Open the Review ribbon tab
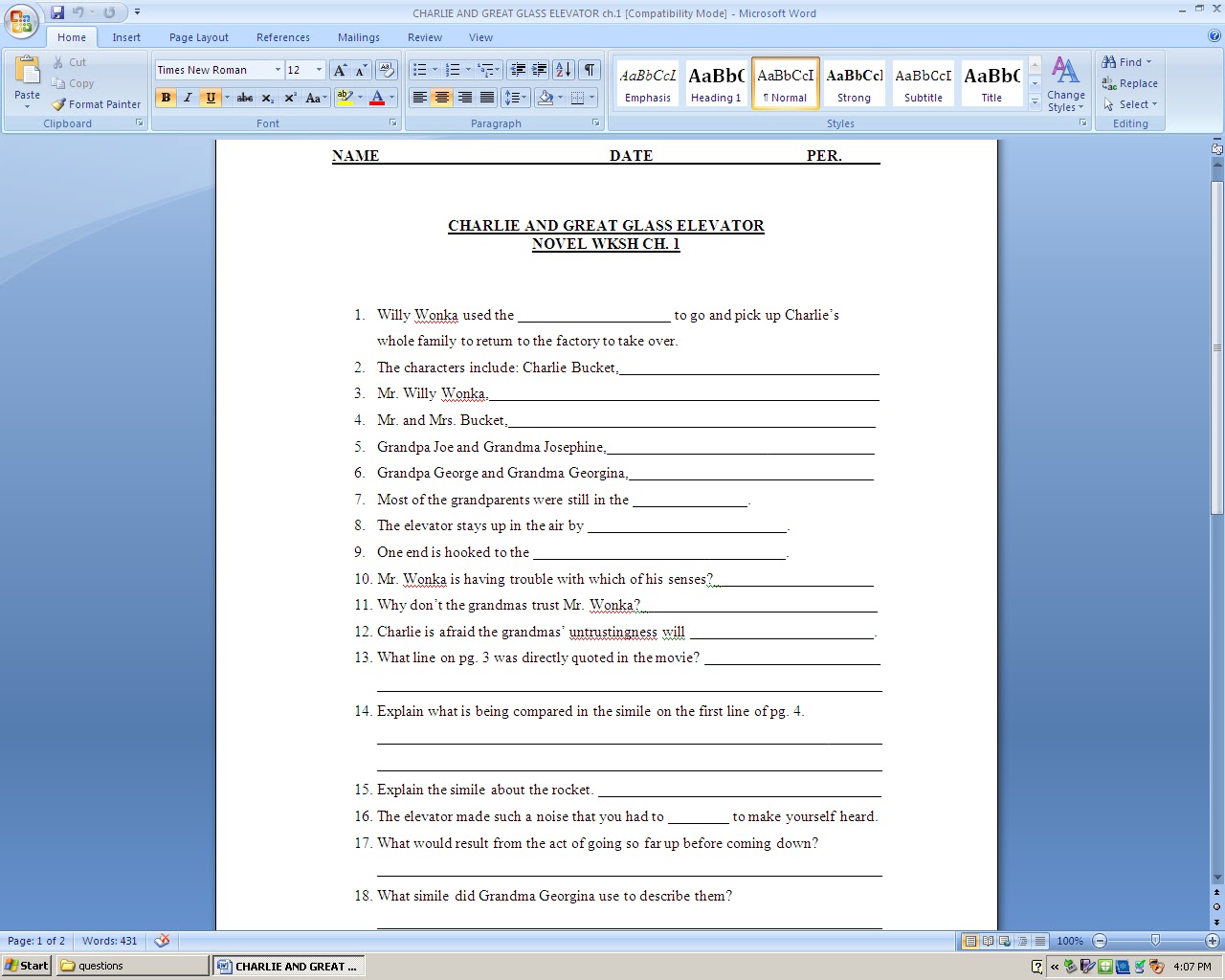The height and width of the screenshot is (980, 1225). tap(424, 36)
